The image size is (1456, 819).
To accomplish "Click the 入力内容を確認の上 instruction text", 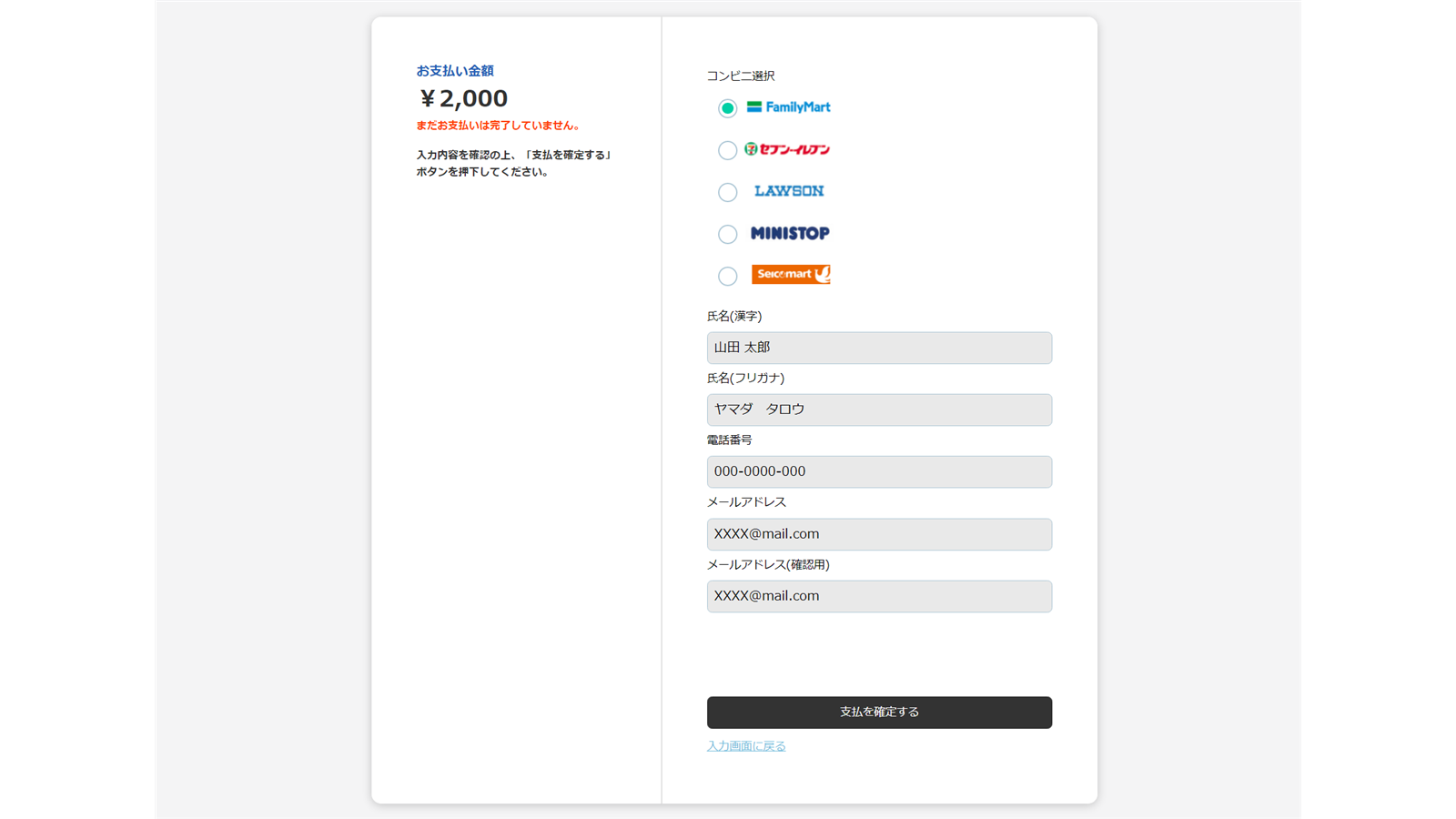I will pyautogui.click(x=515, y=163).
